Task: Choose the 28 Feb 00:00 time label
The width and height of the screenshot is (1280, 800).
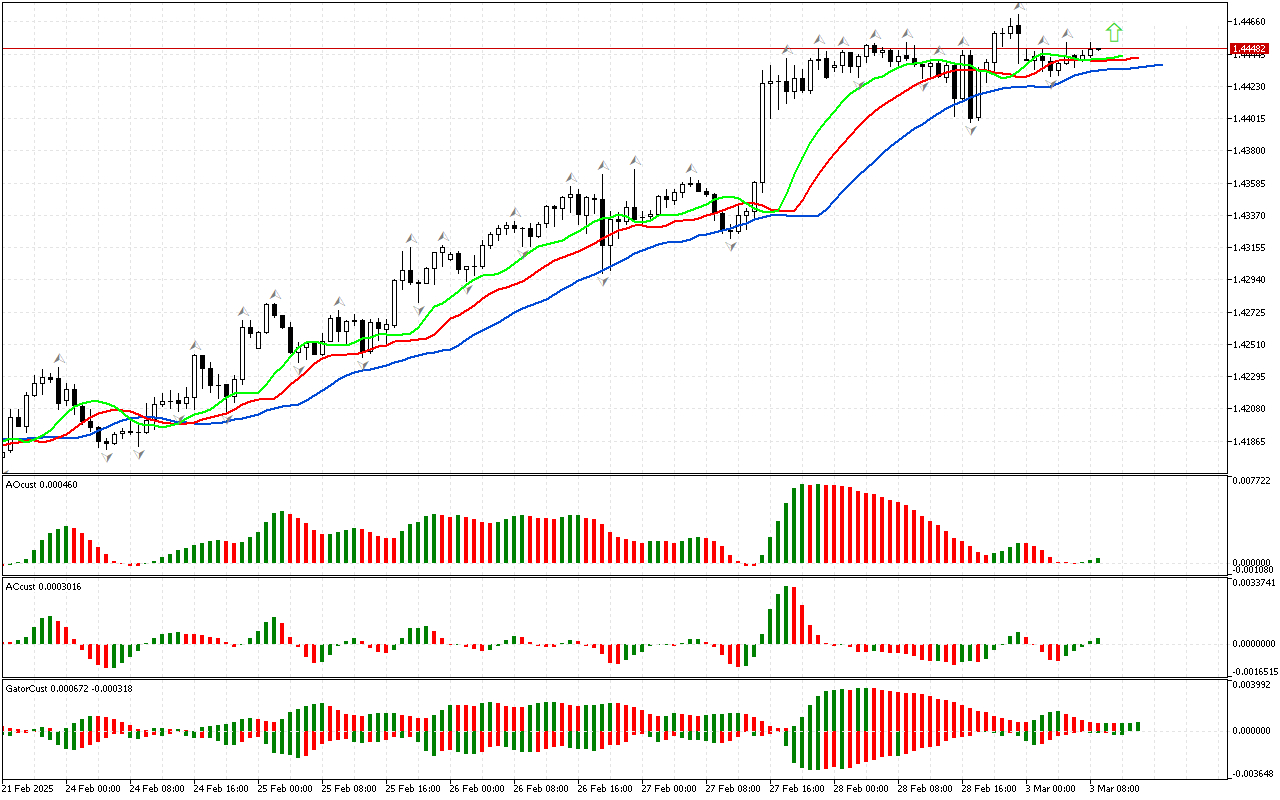Action: pos(861,789)
